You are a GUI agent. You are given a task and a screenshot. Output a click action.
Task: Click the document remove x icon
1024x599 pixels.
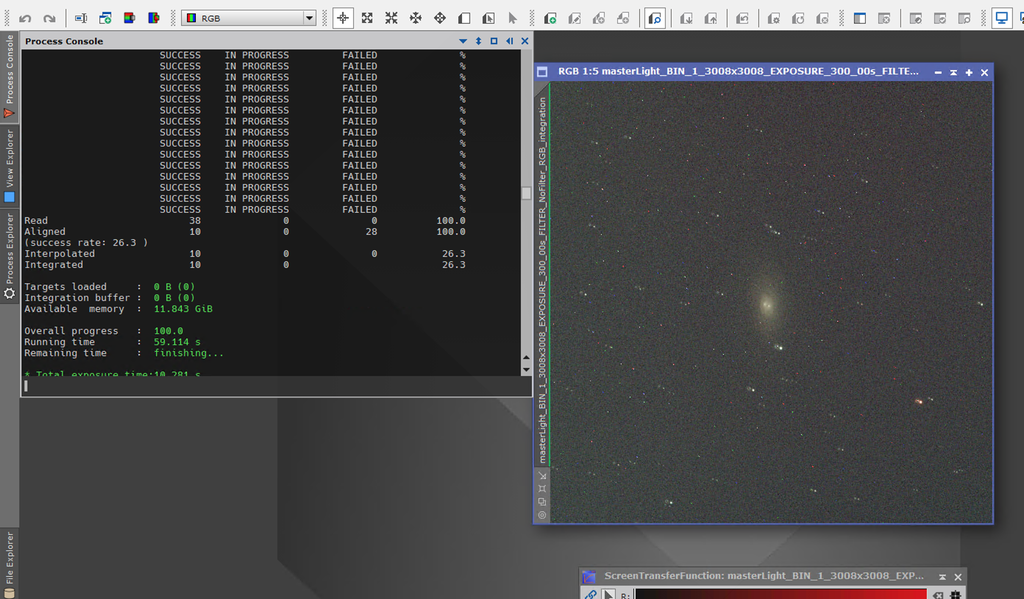822,18
